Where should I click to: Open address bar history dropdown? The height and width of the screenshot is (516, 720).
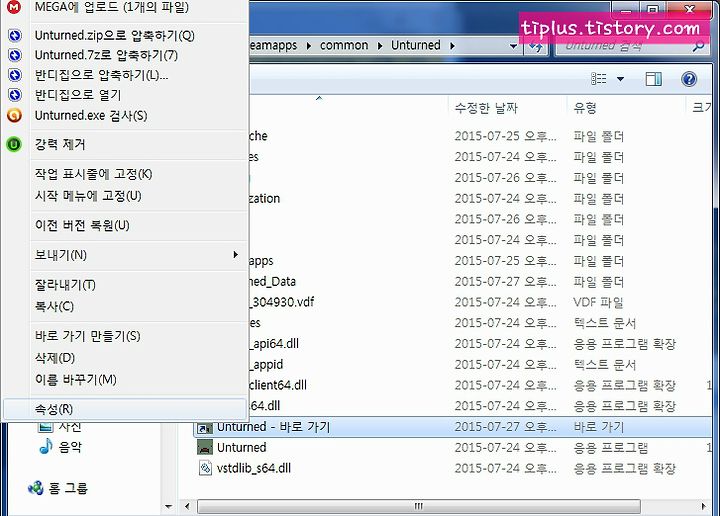513,46
